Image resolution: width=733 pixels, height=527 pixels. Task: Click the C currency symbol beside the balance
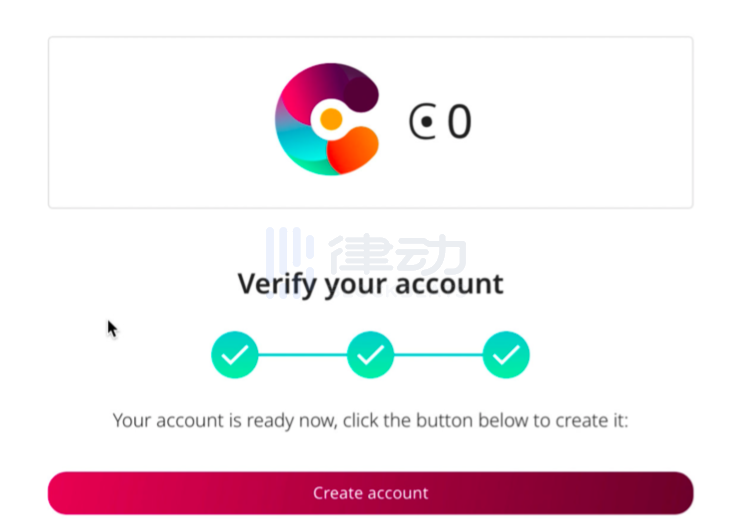[423, 122]
